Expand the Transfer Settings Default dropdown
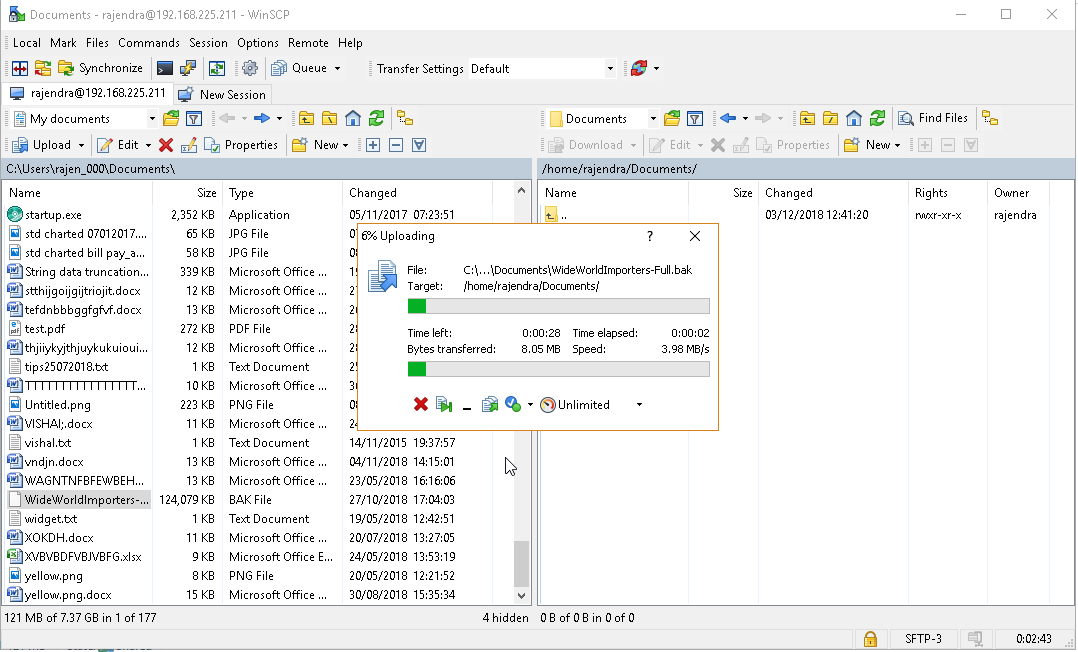Image resolution: width=1078 pixels, height=652 pixels. pos(610,69)
